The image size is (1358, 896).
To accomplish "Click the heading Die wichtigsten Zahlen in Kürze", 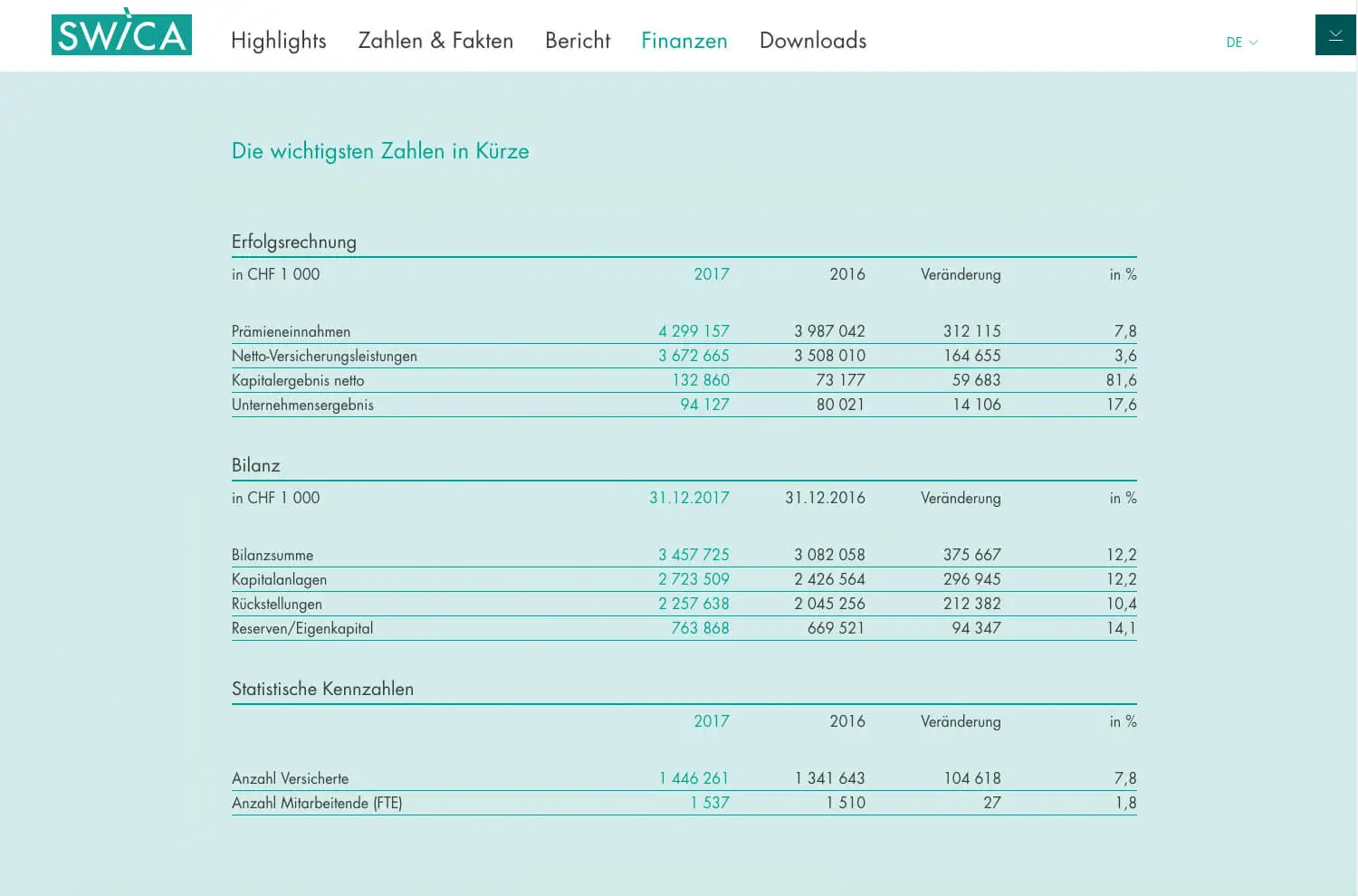I will (x=380, y=151).
